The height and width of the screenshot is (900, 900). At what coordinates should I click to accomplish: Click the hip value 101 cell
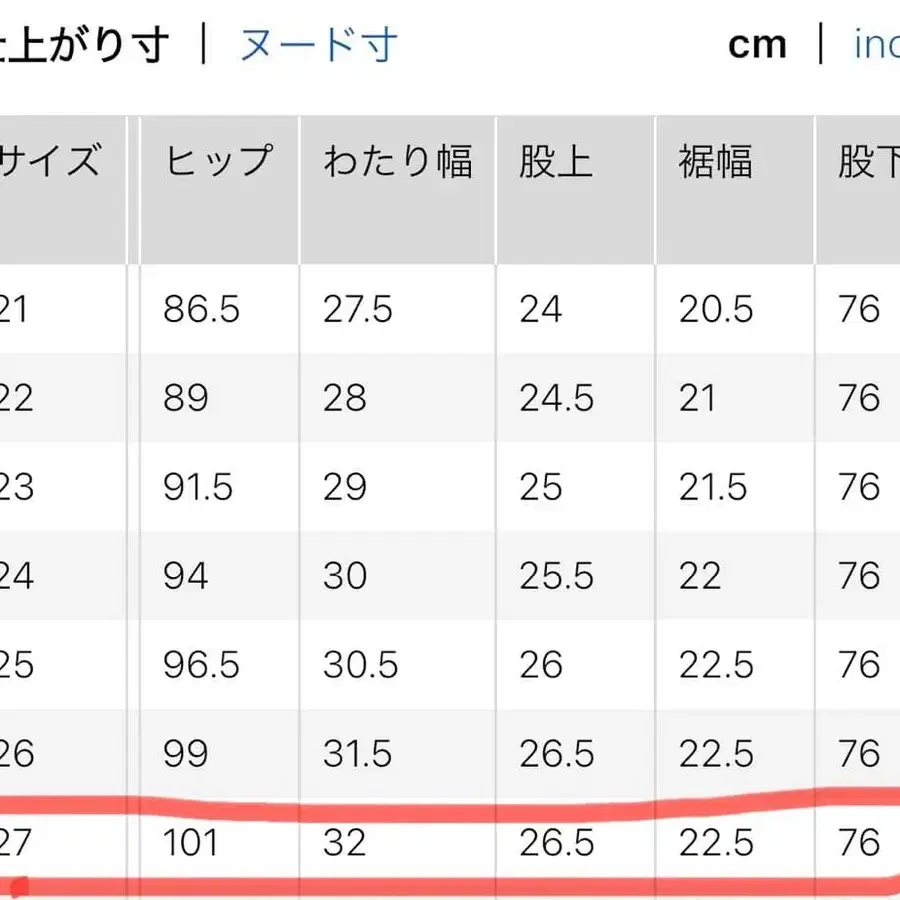[x=193, y=843]
